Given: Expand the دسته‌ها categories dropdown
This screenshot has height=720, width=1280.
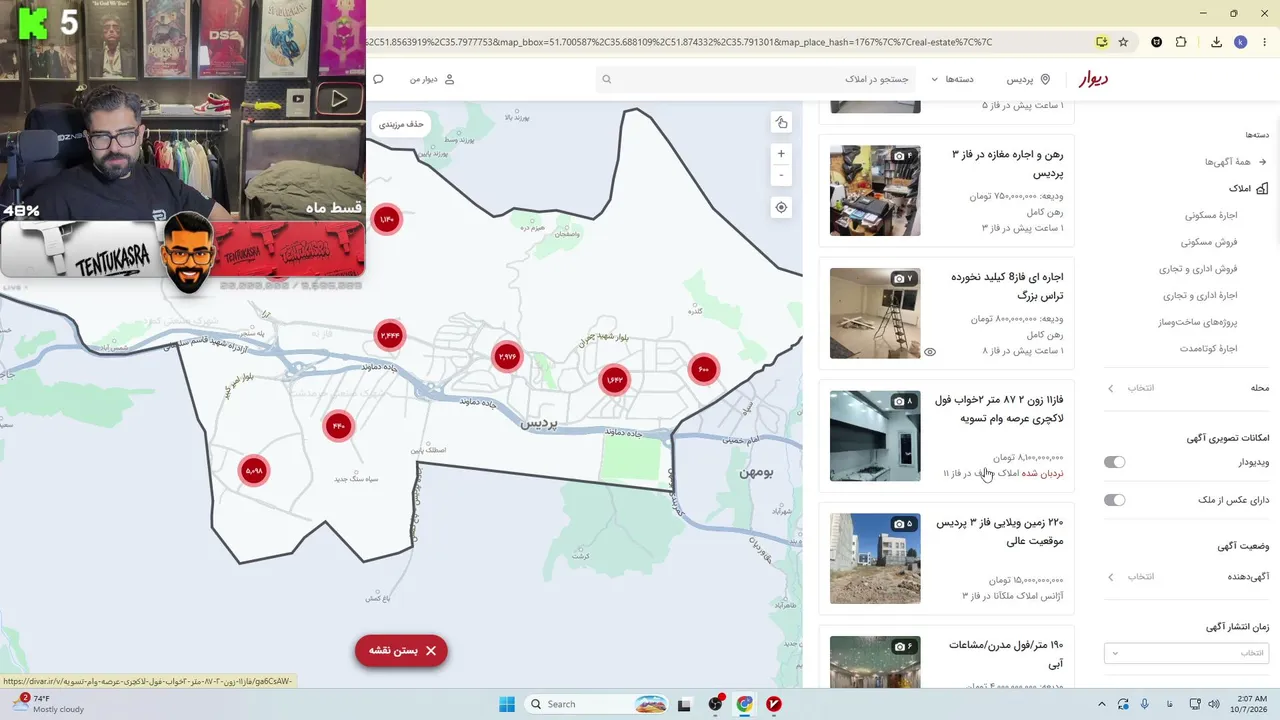Looking at the screenshot, I should click(952, 79).
